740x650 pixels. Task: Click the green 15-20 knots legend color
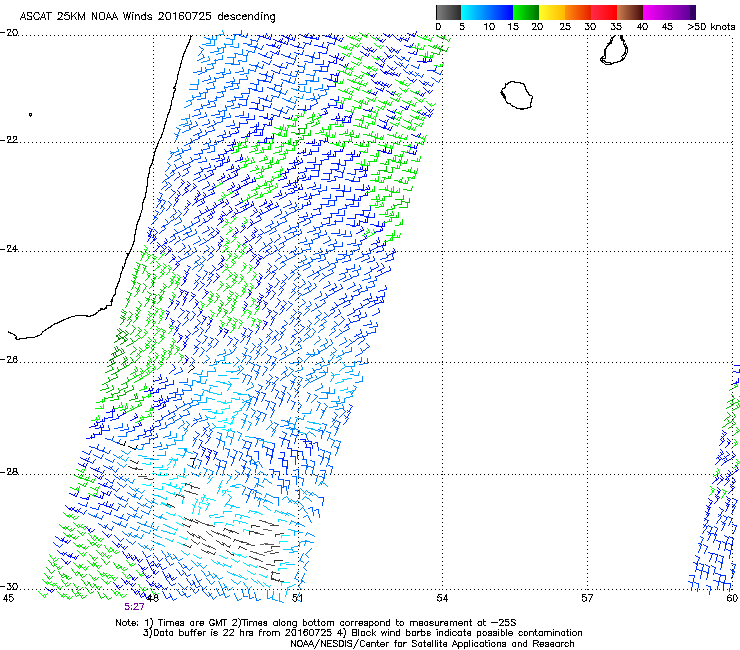526,12
